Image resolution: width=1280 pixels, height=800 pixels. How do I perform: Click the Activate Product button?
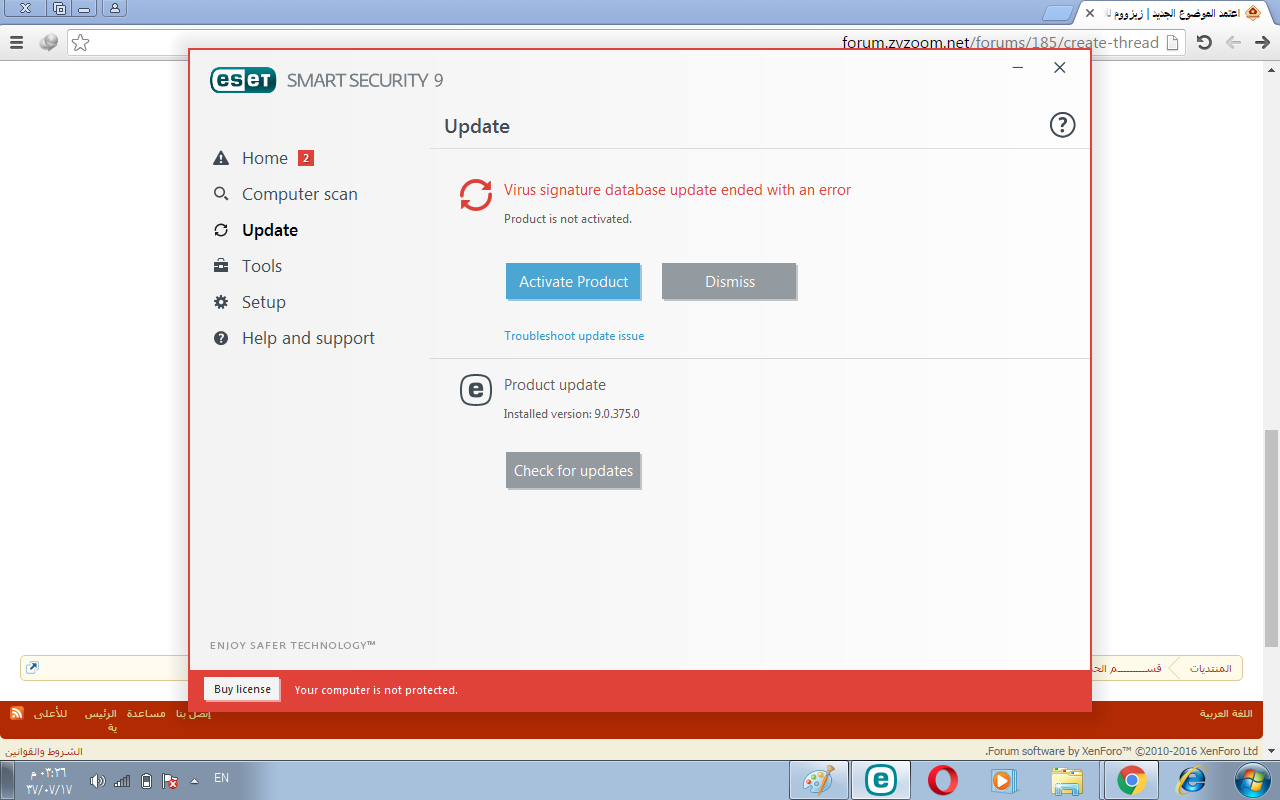click(x=573, y=282)
